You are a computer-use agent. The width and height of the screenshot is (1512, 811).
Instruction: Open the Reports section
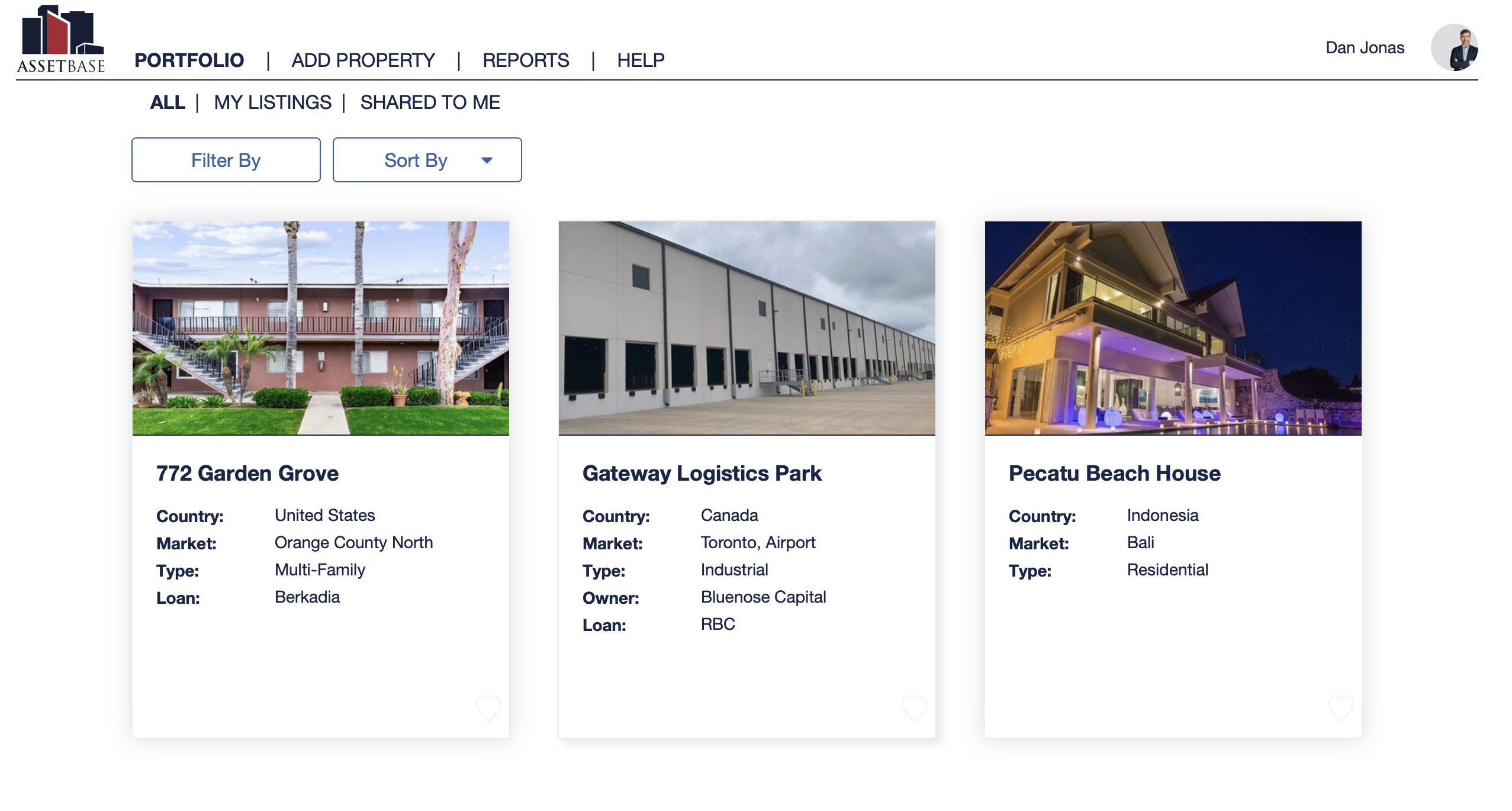(x=525, y=60)
